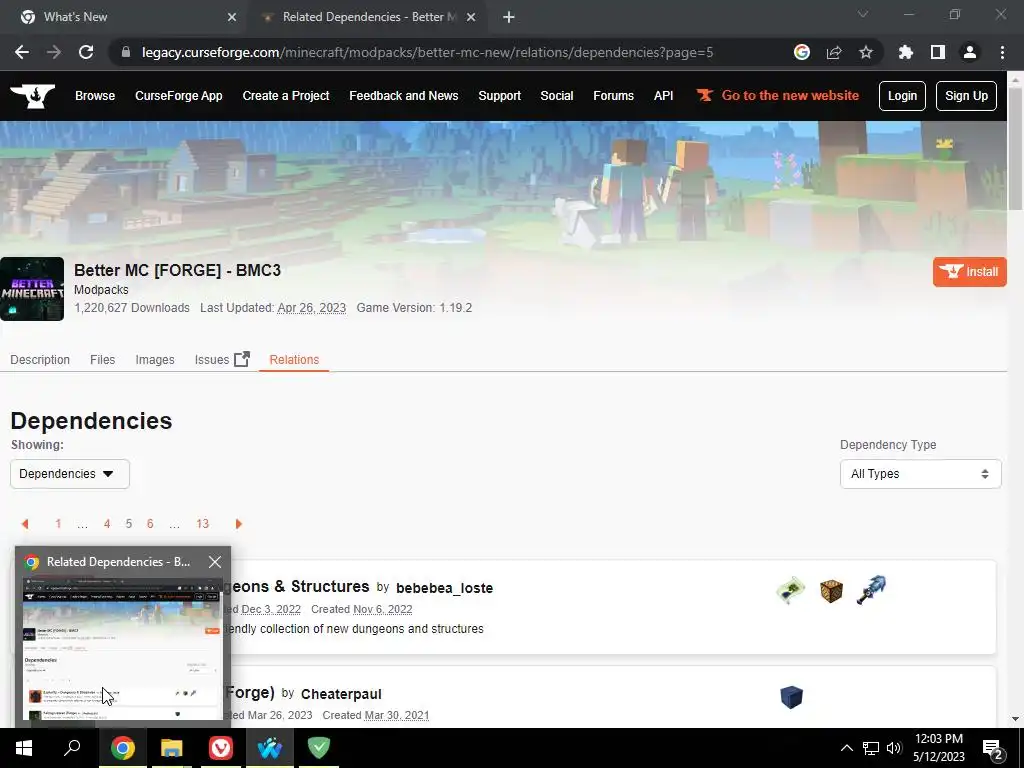Viewport: 1024px width, 768px height.
Task: Open the green shield app in taskbar
Action: [319, 748]
